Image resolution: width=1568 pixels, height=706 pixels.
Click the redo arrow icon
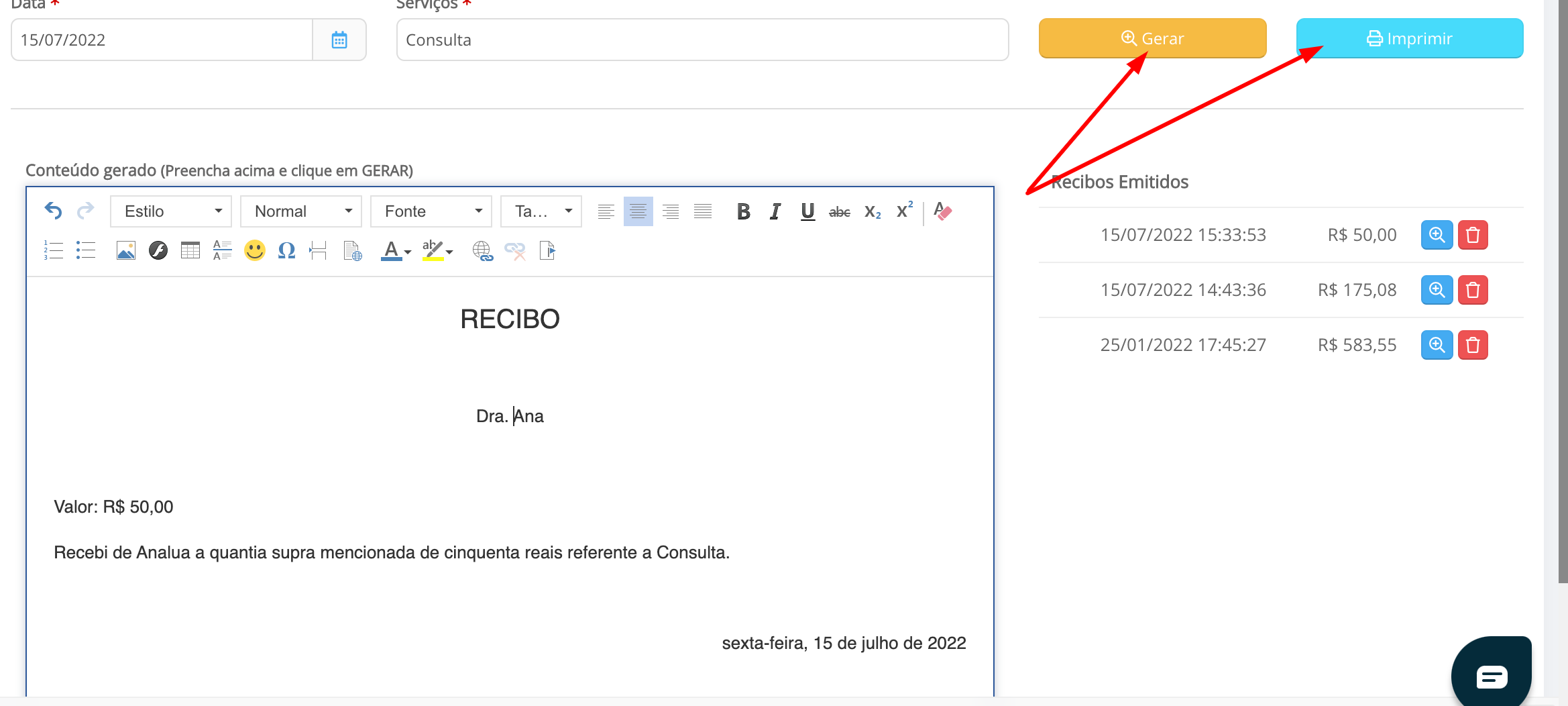click(x=85, y=211)
